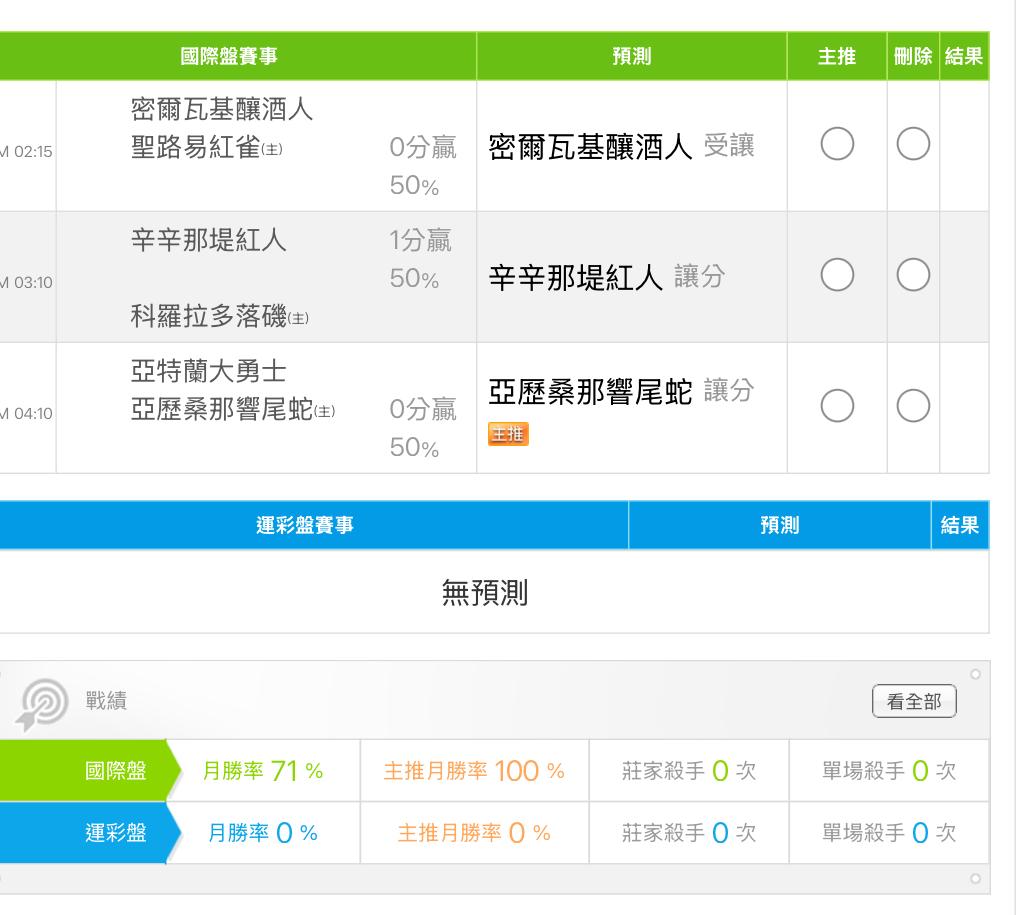
Task: Click the 運彩盤賽事 blue column header
Action: point(305,525)
